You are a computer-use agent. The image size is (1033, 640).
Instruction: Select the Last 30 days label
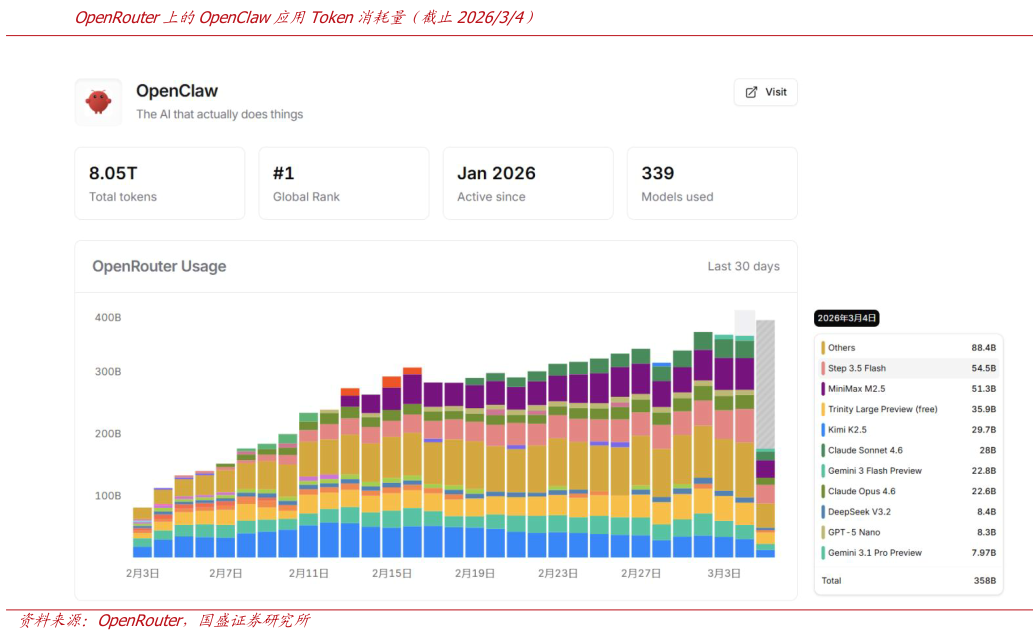point(743,266)
